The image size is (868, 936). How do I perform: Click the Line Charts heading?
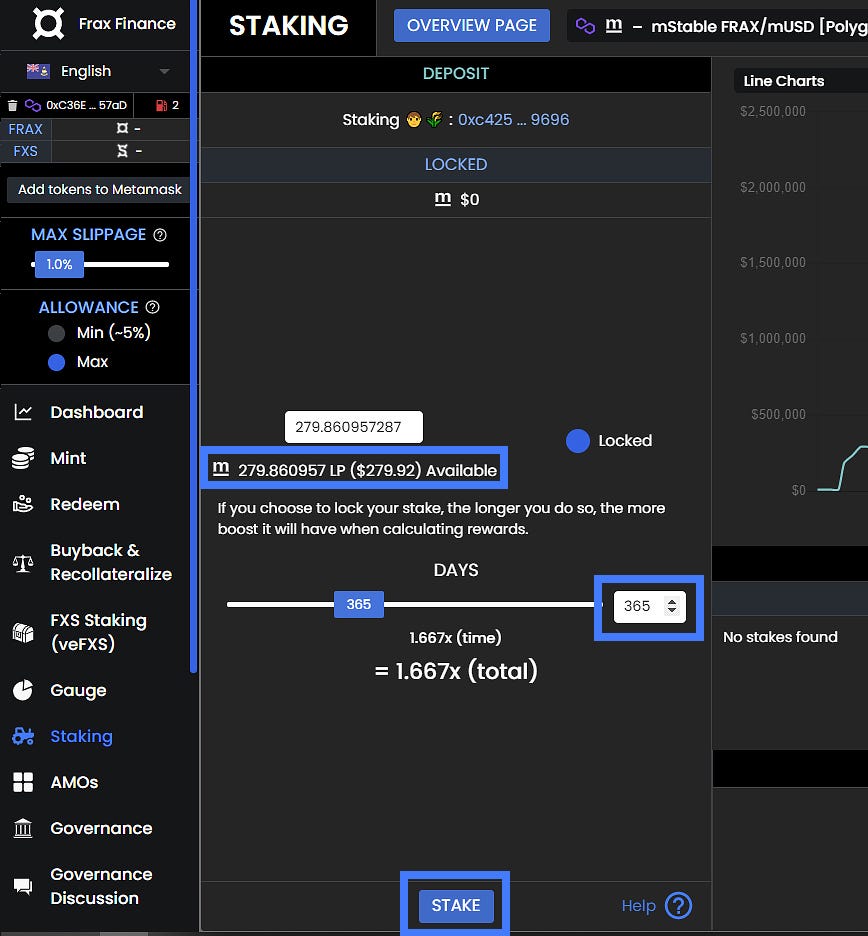[x=784, y=81]
